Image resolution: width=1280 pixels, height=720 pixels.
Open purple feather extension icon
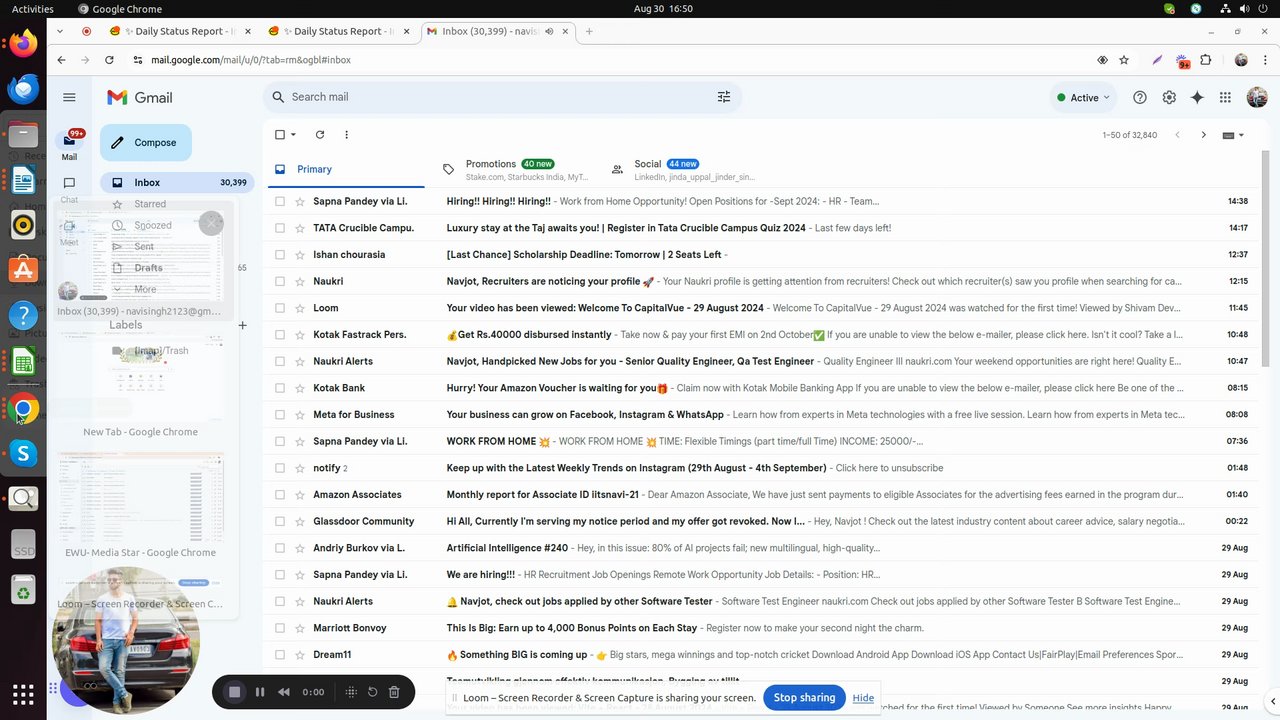pos(1157,60)
